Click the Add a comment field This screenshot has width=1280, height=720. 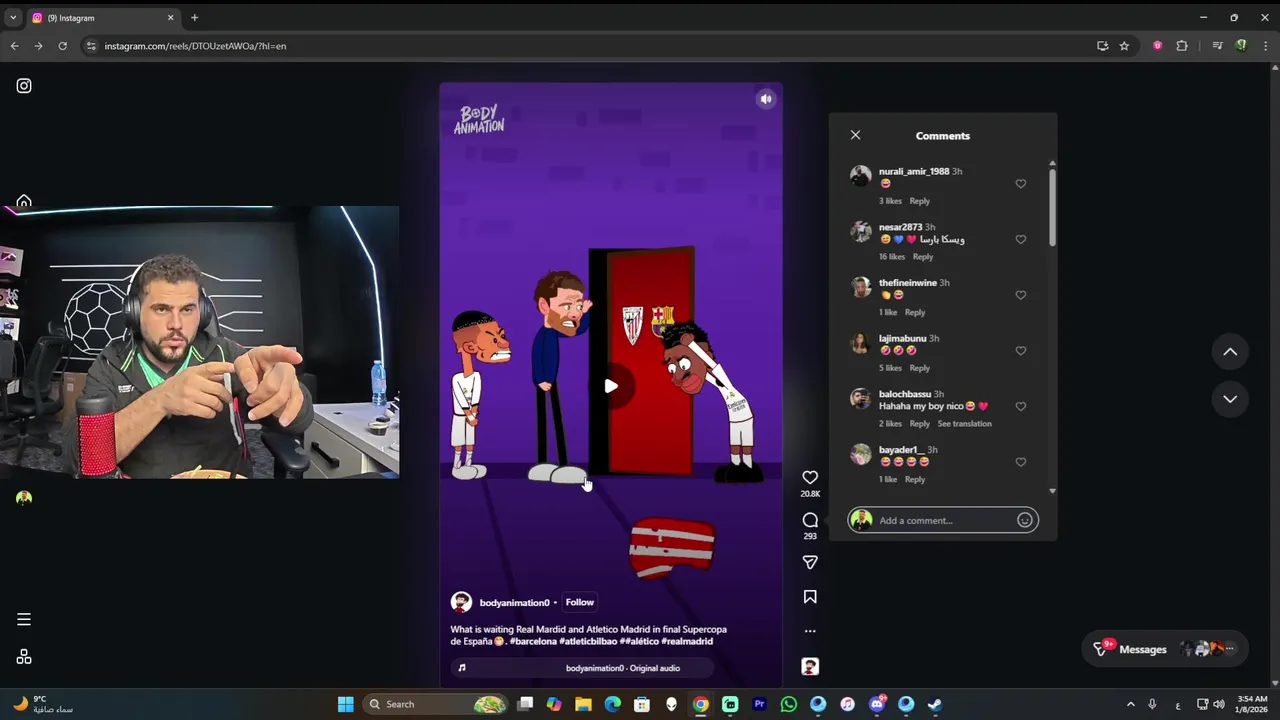pos(943,520)
